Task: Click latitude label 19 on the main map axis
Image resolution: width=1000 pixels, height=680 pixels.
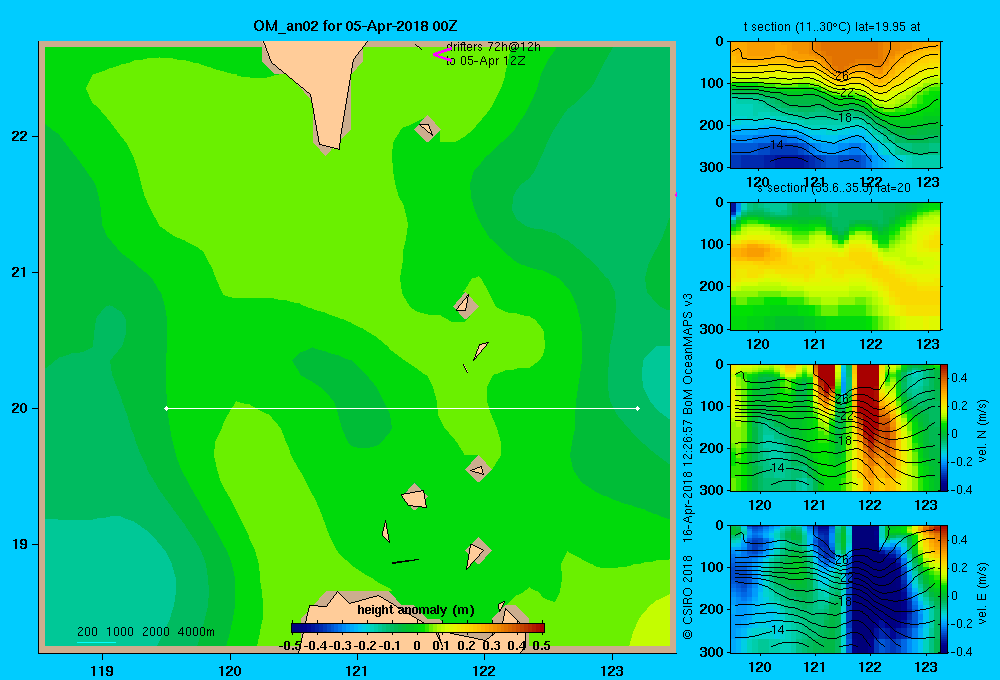Action: point(20,544)
